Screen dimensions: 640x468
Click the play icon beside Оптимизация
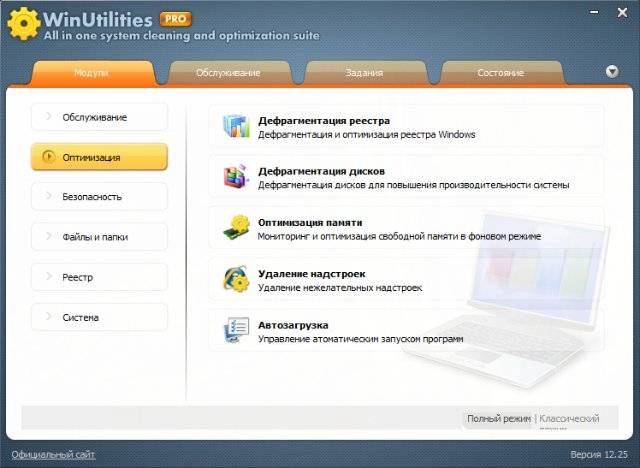[48, 157]
